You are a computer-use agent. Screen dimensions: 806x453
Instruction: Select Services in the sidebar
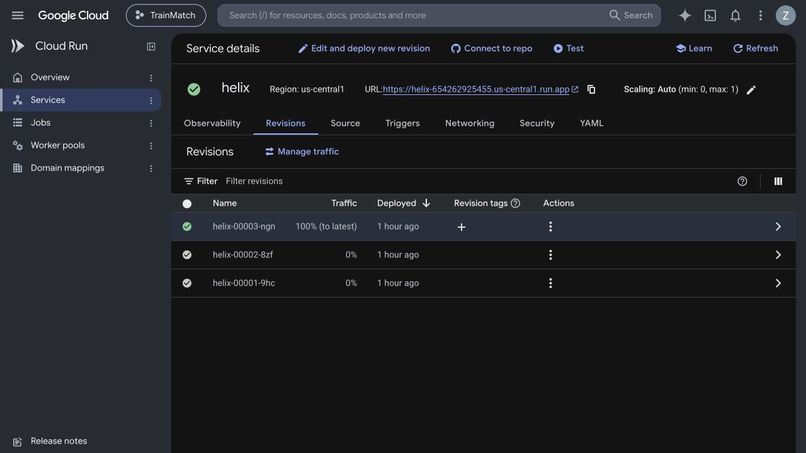48,100
